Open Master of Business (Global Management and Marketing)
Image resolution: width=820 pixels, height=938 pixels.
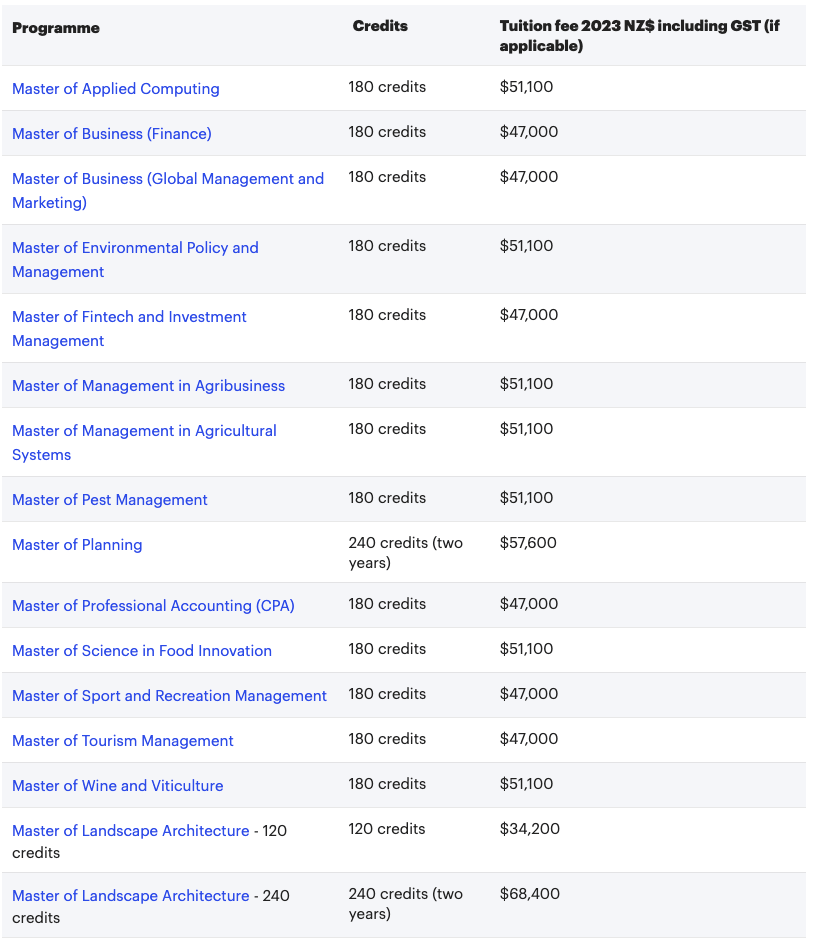click(167, 179)
